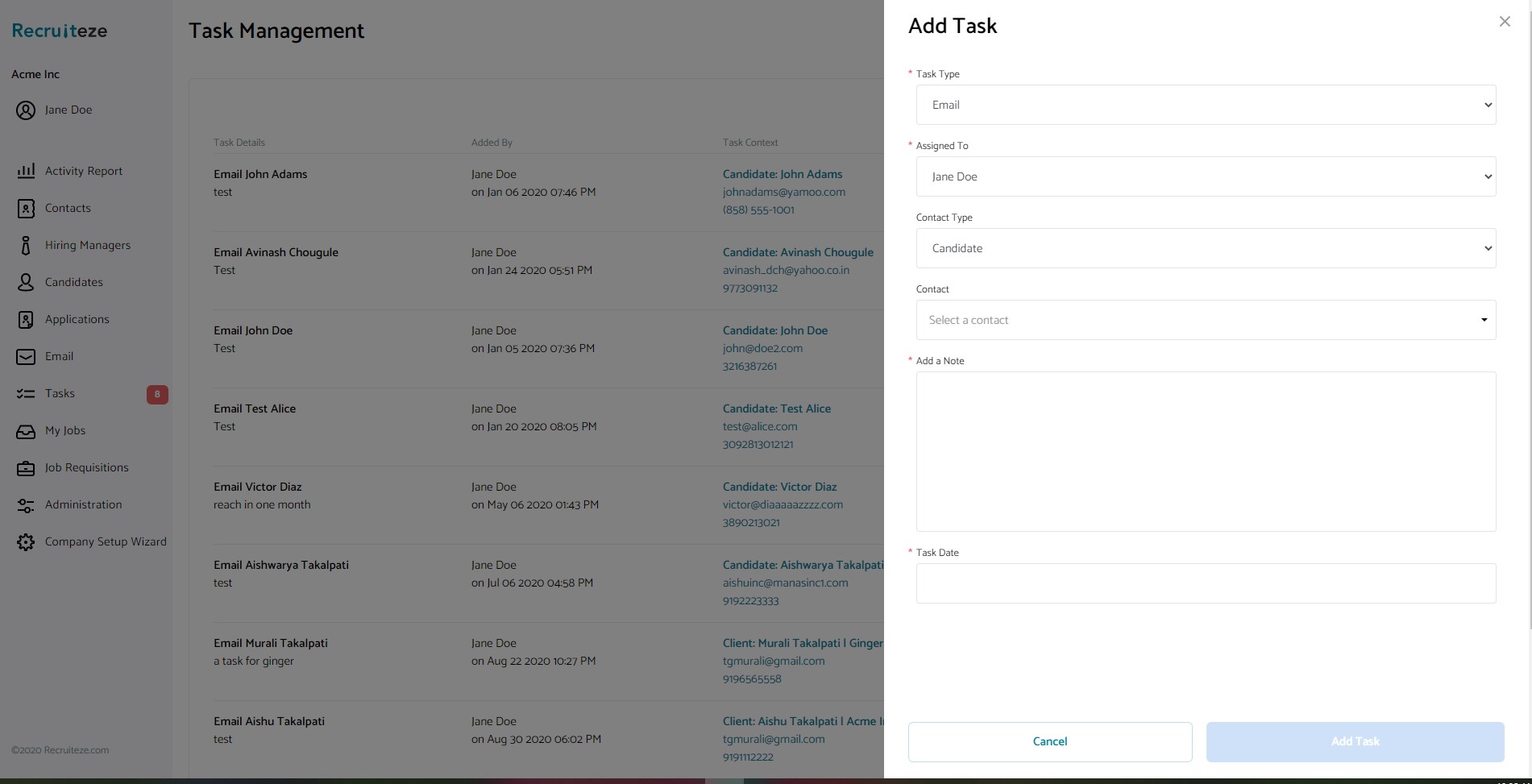Click the Email envelope icon in sidebar
1532x784 pixels.
tap(26, 357)
